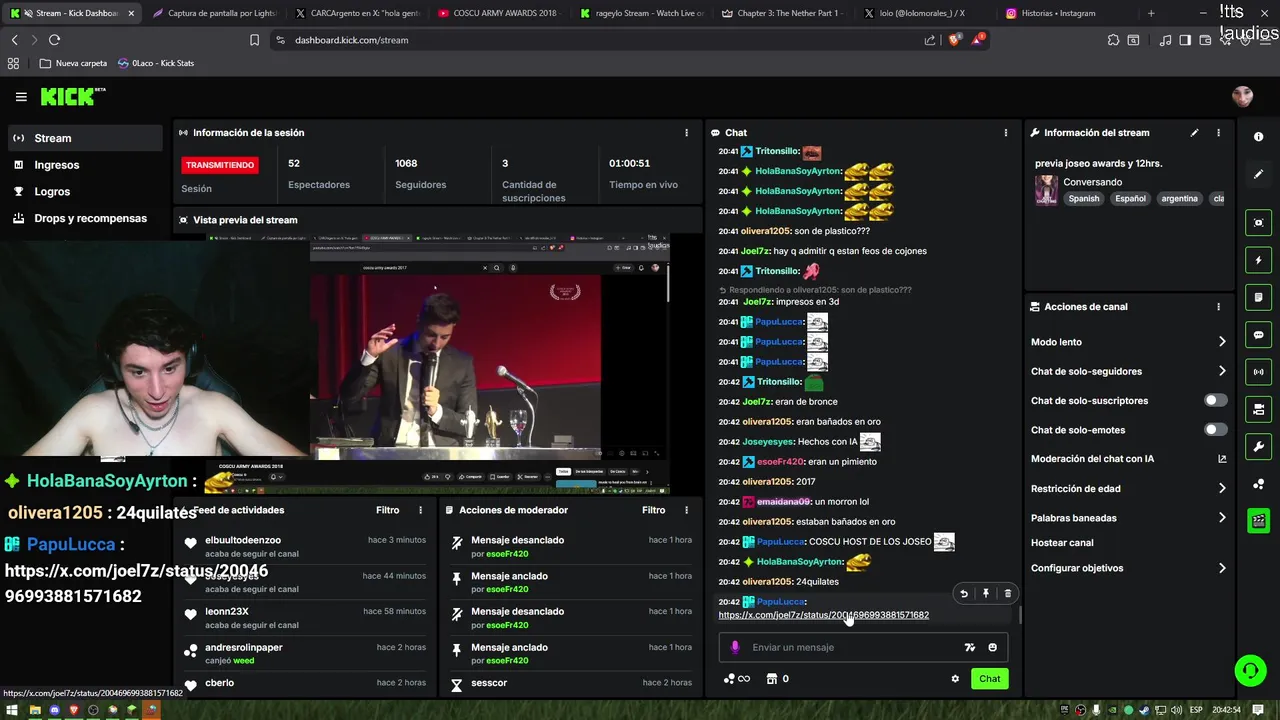Toggle the chat bubble widget in the right sidebar
1280x720 pixels.
coord(1259,335)
